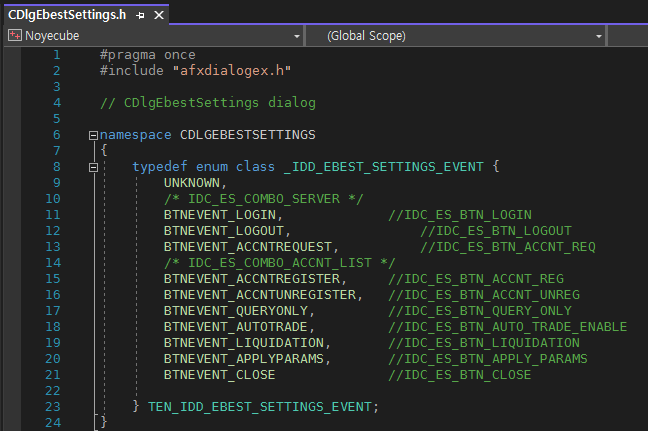The image size is (648, 431).
Task: Click the //IDC_ES_BTN_LIQUIDATION comment
Action: [484, 343]
